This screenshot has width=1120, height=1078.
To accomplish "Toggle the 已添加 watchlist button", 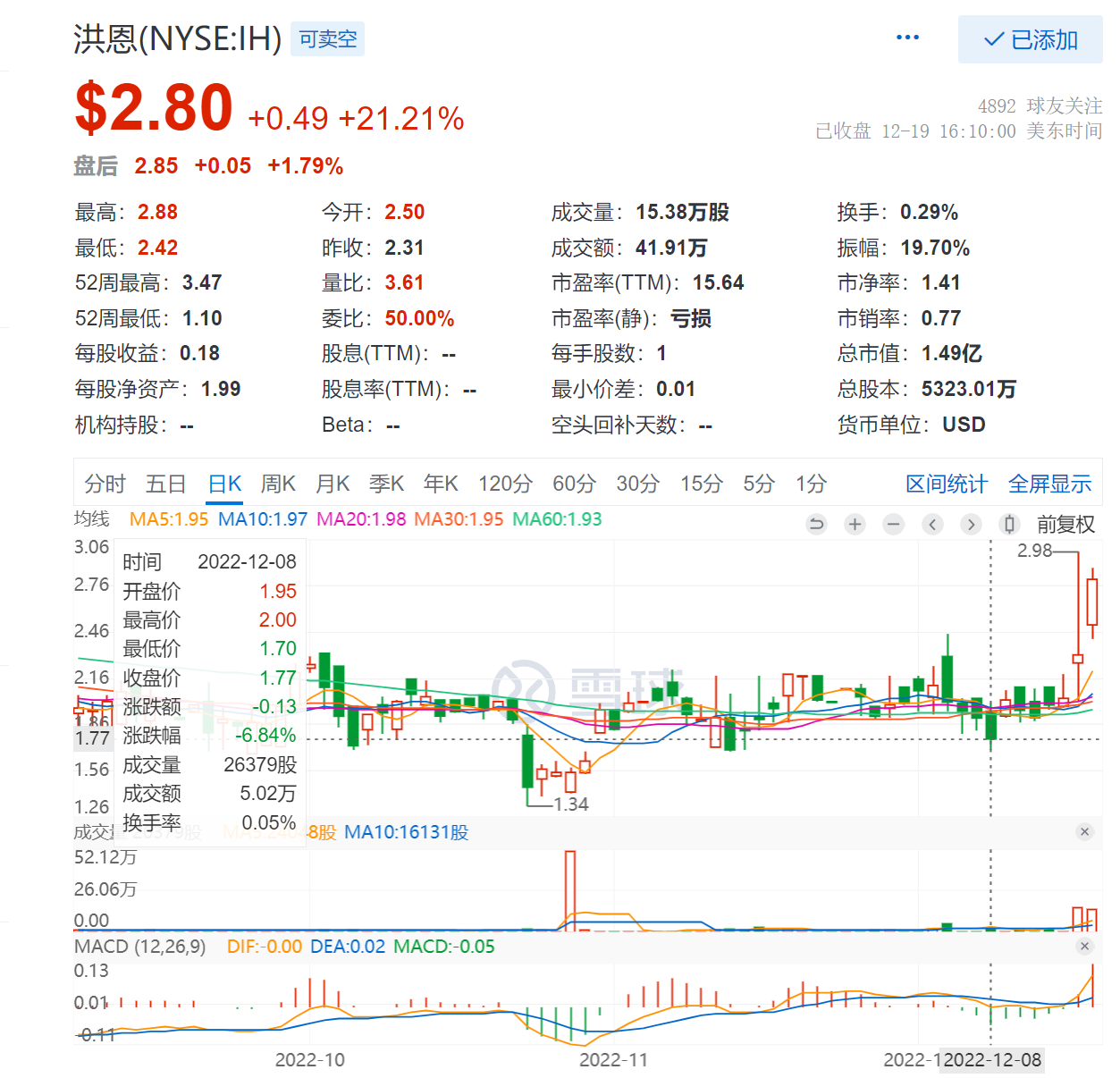I will click(1030, 39).
